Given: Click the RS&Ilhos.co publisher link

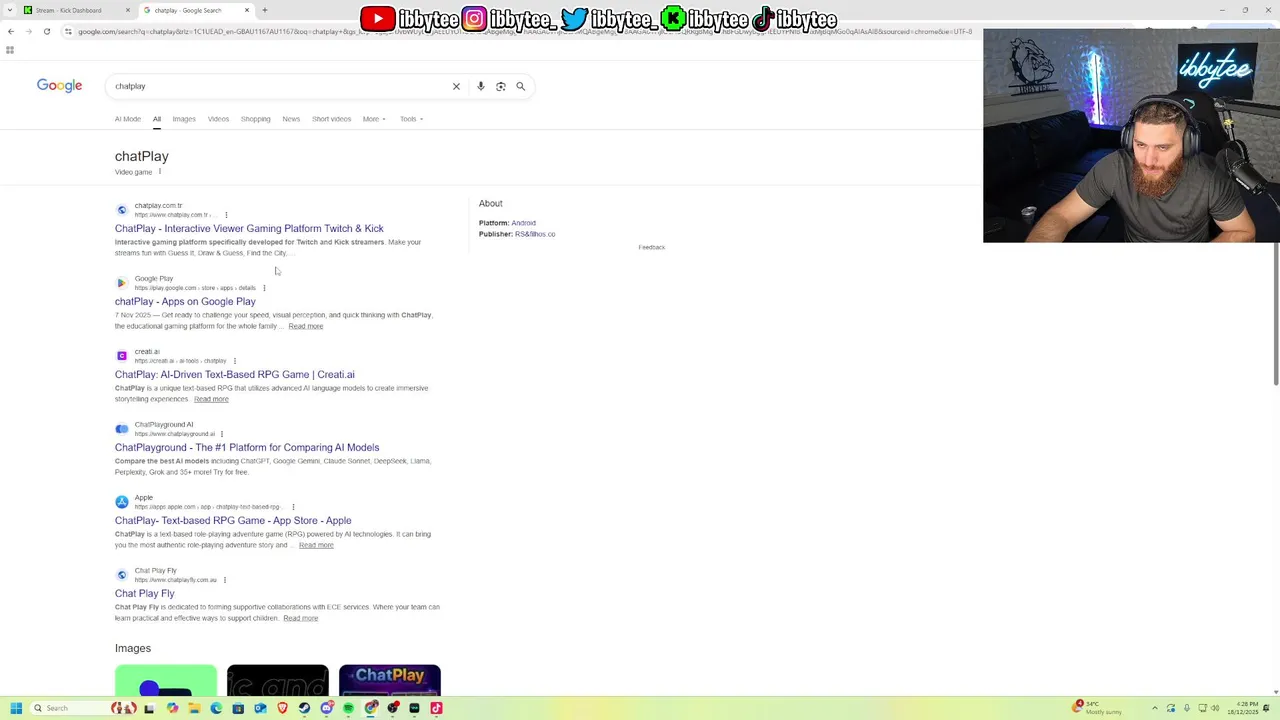Looking at the screenshot, I should (x=535, y=234).
